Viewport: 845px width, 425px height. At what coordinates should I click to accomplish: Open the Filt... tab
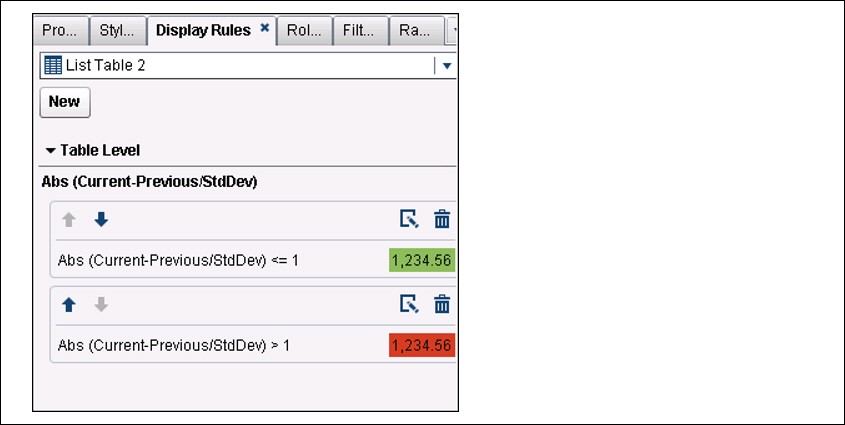(x=358, y=31)
